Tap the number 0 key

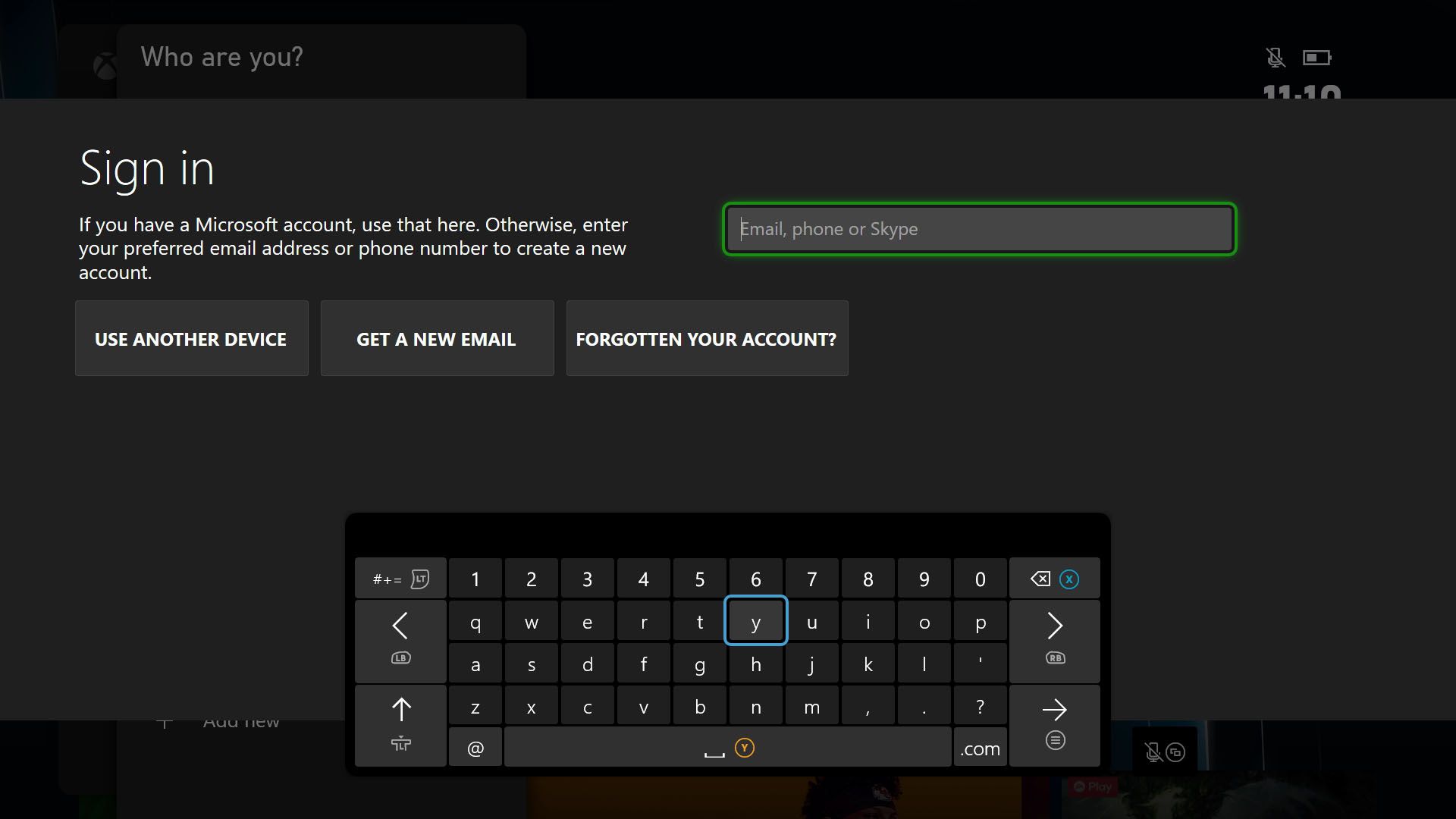[x=981, y=579]
